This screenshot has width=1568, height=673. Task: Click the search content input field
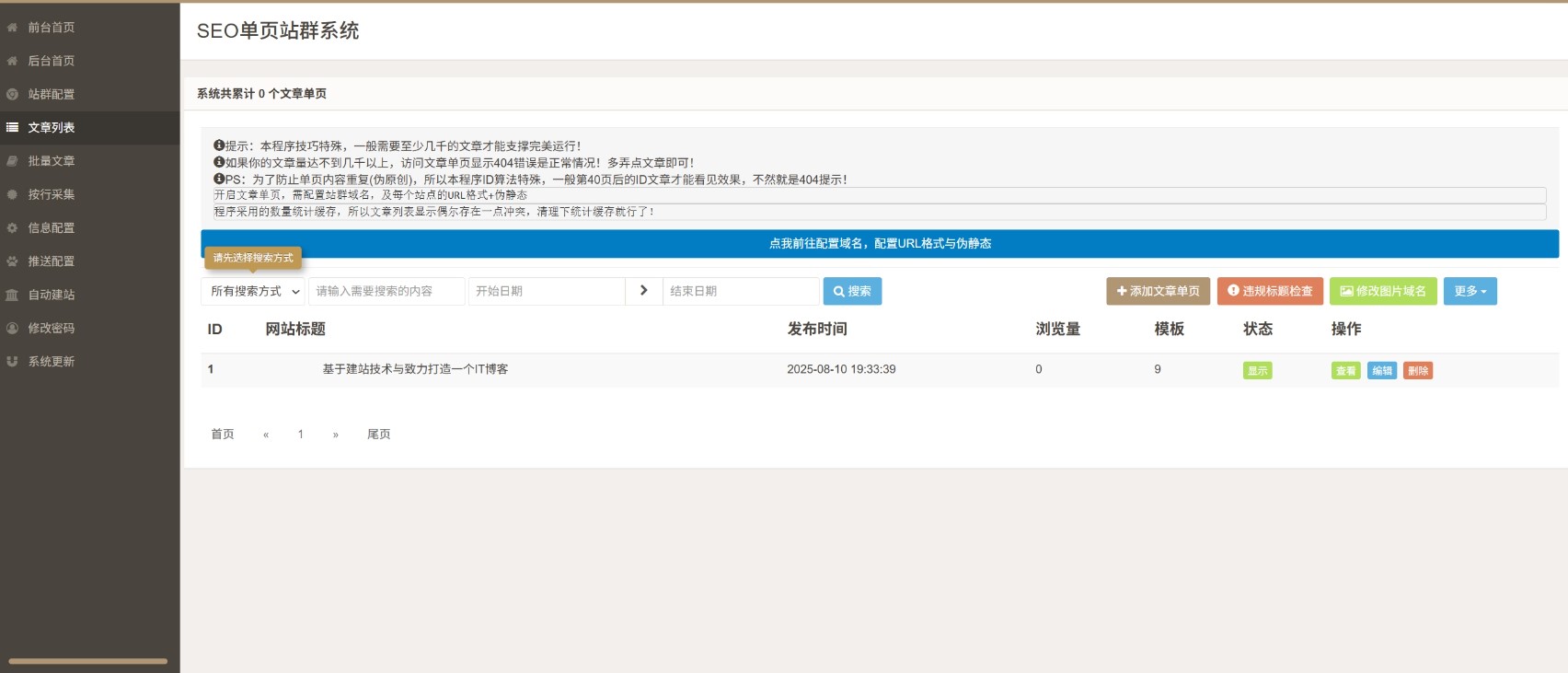point(386,291)
